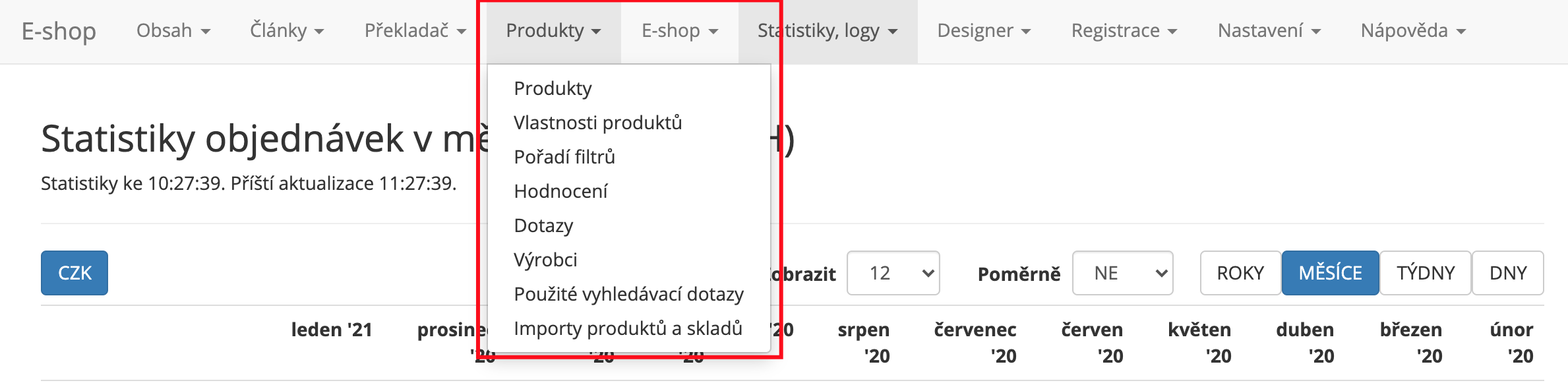Open the Obsah dropdown menu

tap(173, 31)
